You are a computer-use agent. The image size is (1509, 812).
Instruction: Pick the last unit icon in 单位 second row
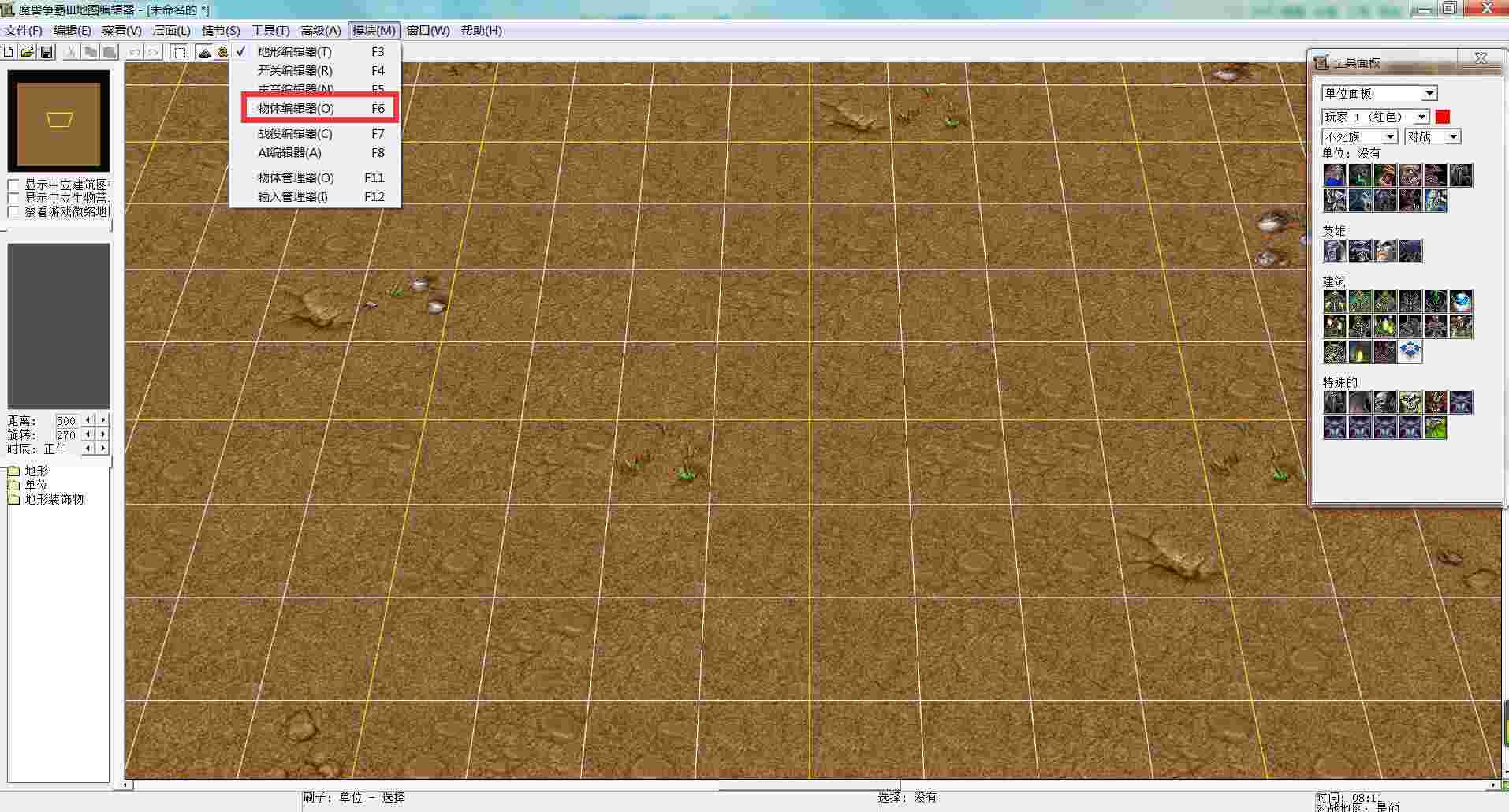pos(1436,201)
